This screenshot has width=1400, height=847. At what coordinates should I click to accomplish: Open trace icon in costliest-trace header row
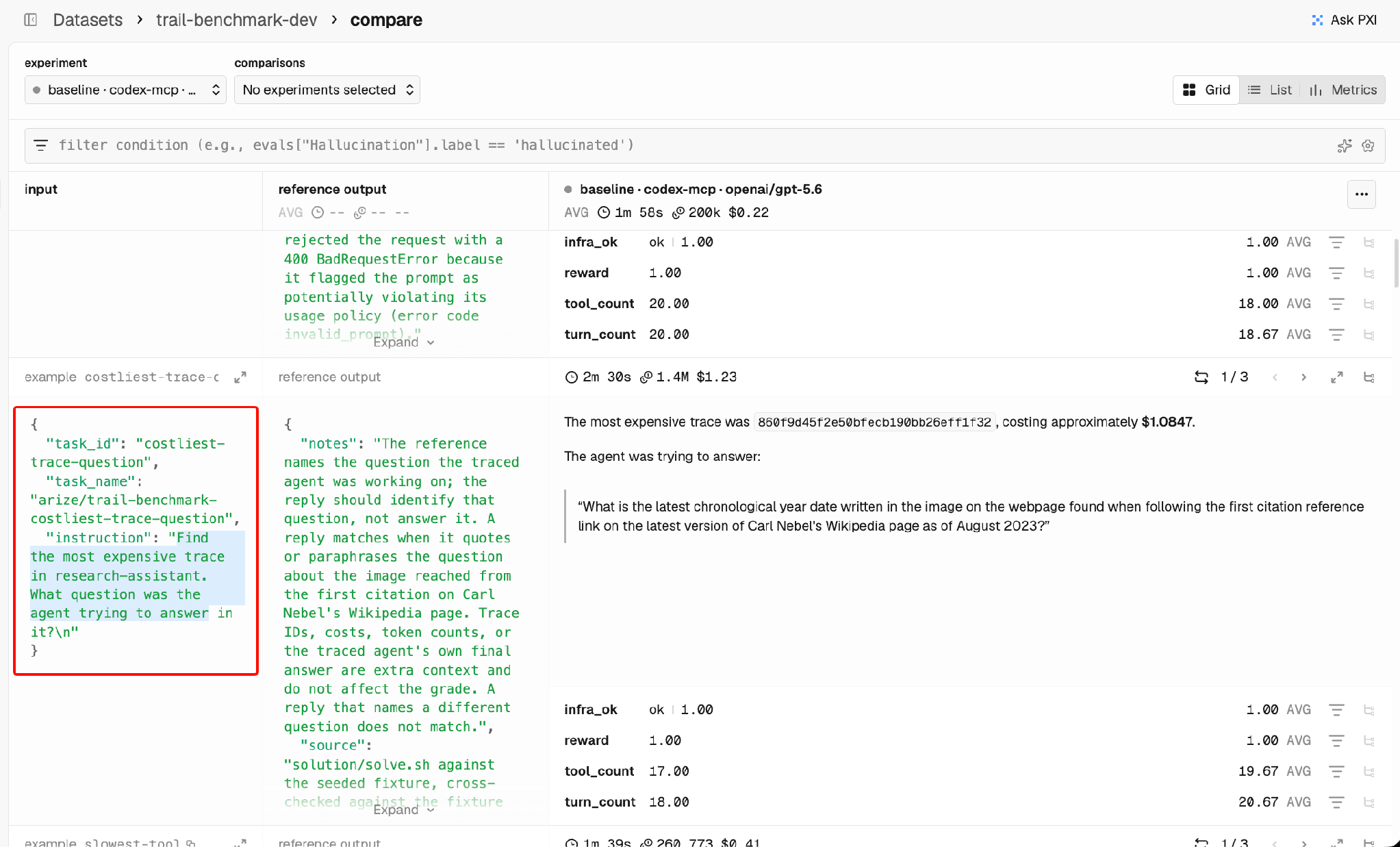[1369, 377]
